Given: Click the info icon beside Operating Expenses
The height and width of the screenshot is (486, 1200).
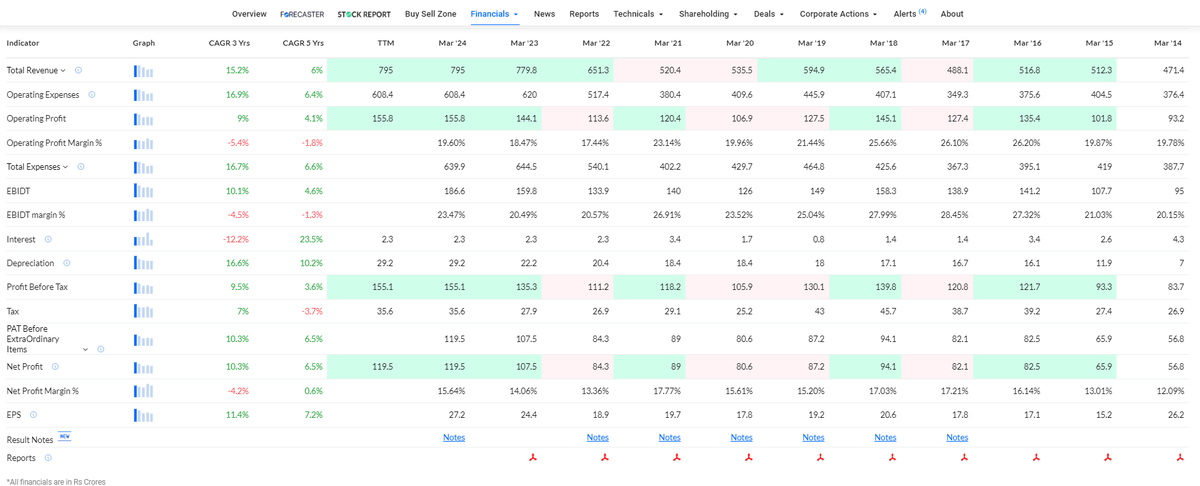Looking at the screenshot, I should pos(92,94).
